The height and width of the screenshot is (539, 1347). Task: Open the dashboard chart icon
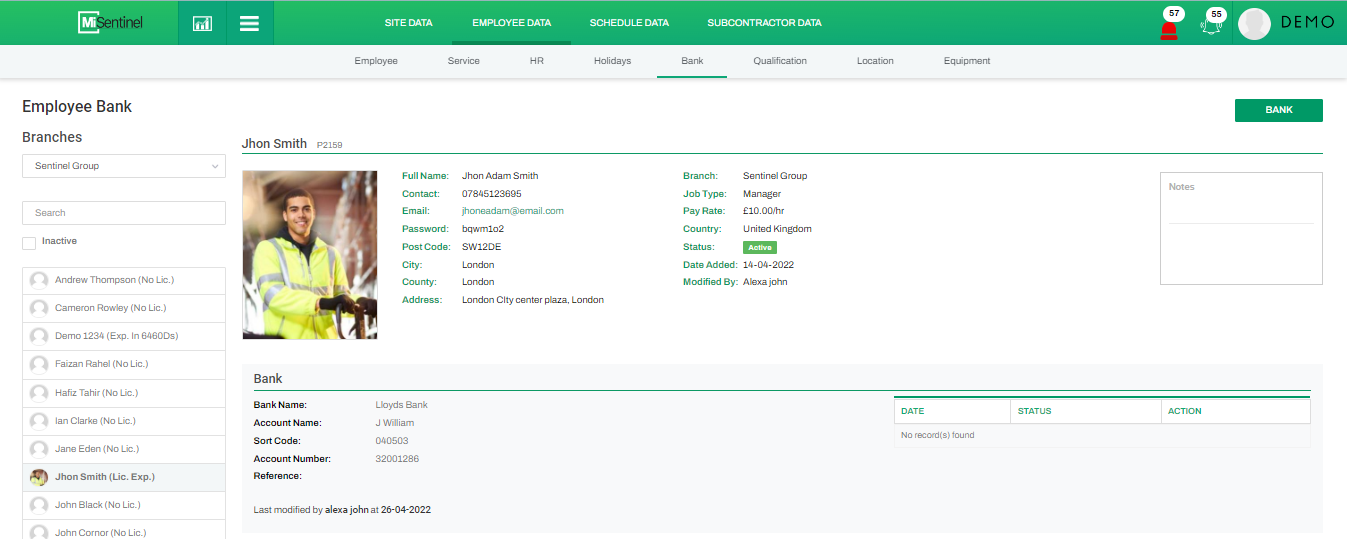(202, 23)
